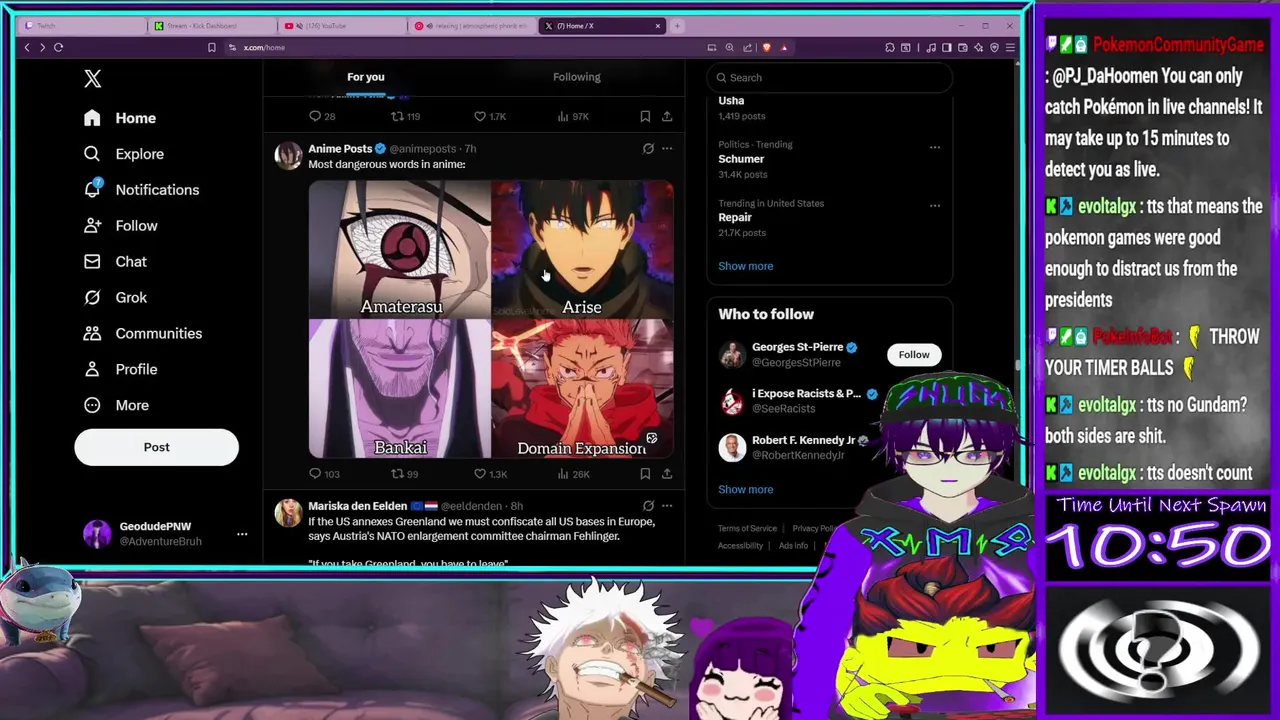Switch to the Following tab
The height and width of the screenshot is (720, 1280).
pos(577,77)
